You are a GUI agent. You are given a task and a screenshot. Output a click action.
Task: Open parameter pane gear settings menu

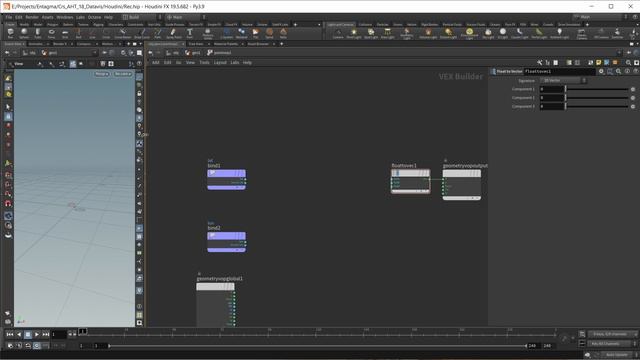[x=601, y=71]
